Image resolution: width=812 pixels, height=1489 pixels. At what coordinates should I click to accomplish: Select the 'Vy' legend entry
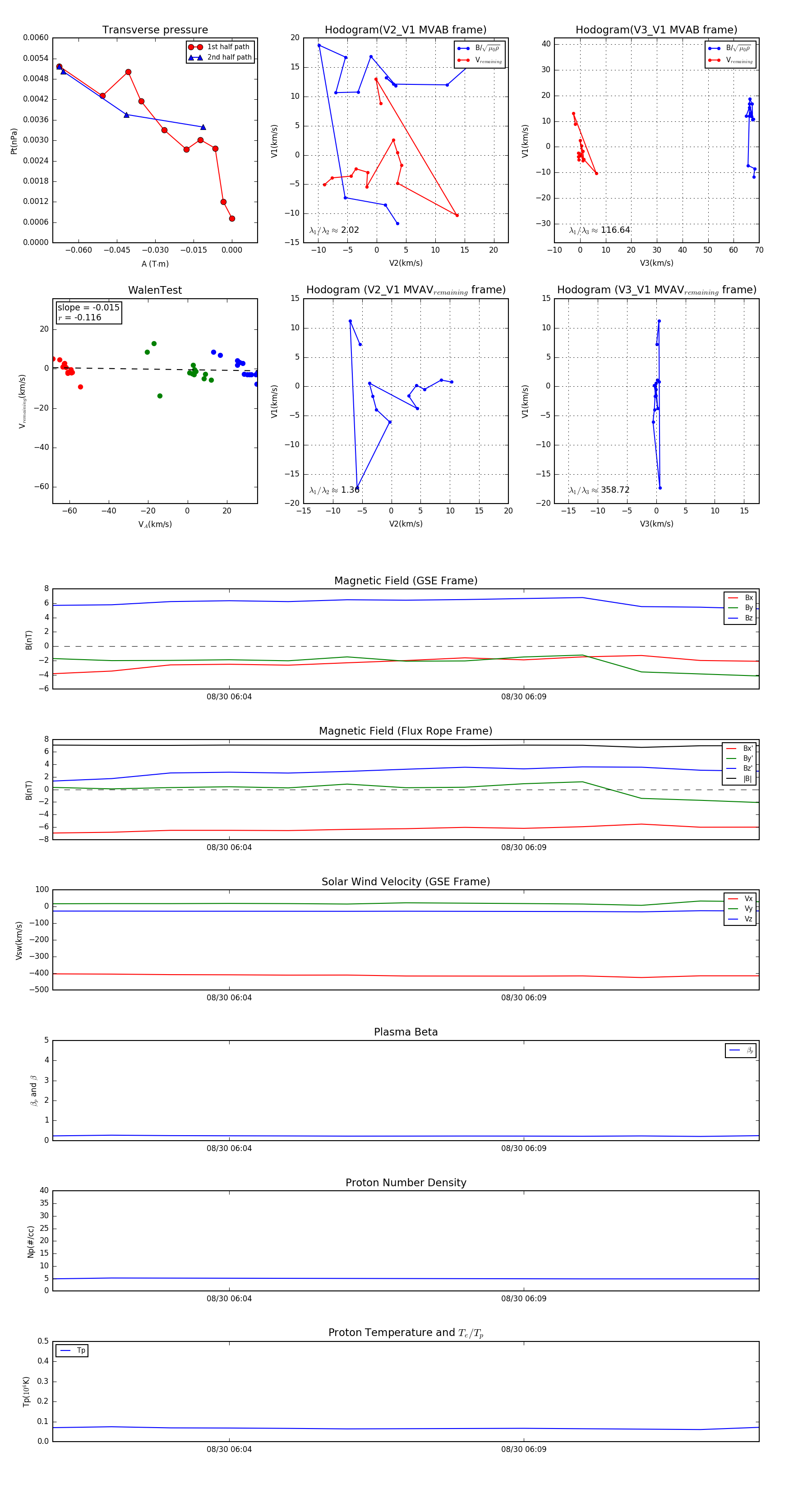740,909
